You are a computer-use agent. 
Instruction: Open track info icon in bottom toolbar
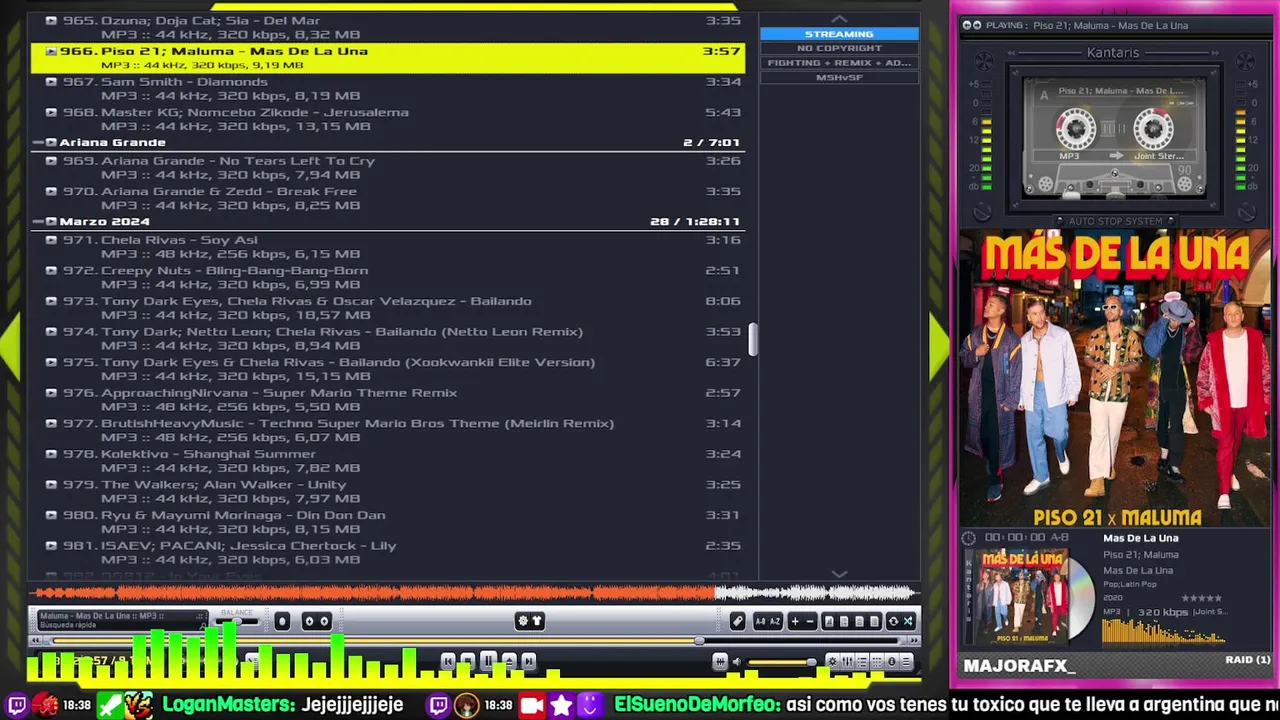tap(892, 661)
